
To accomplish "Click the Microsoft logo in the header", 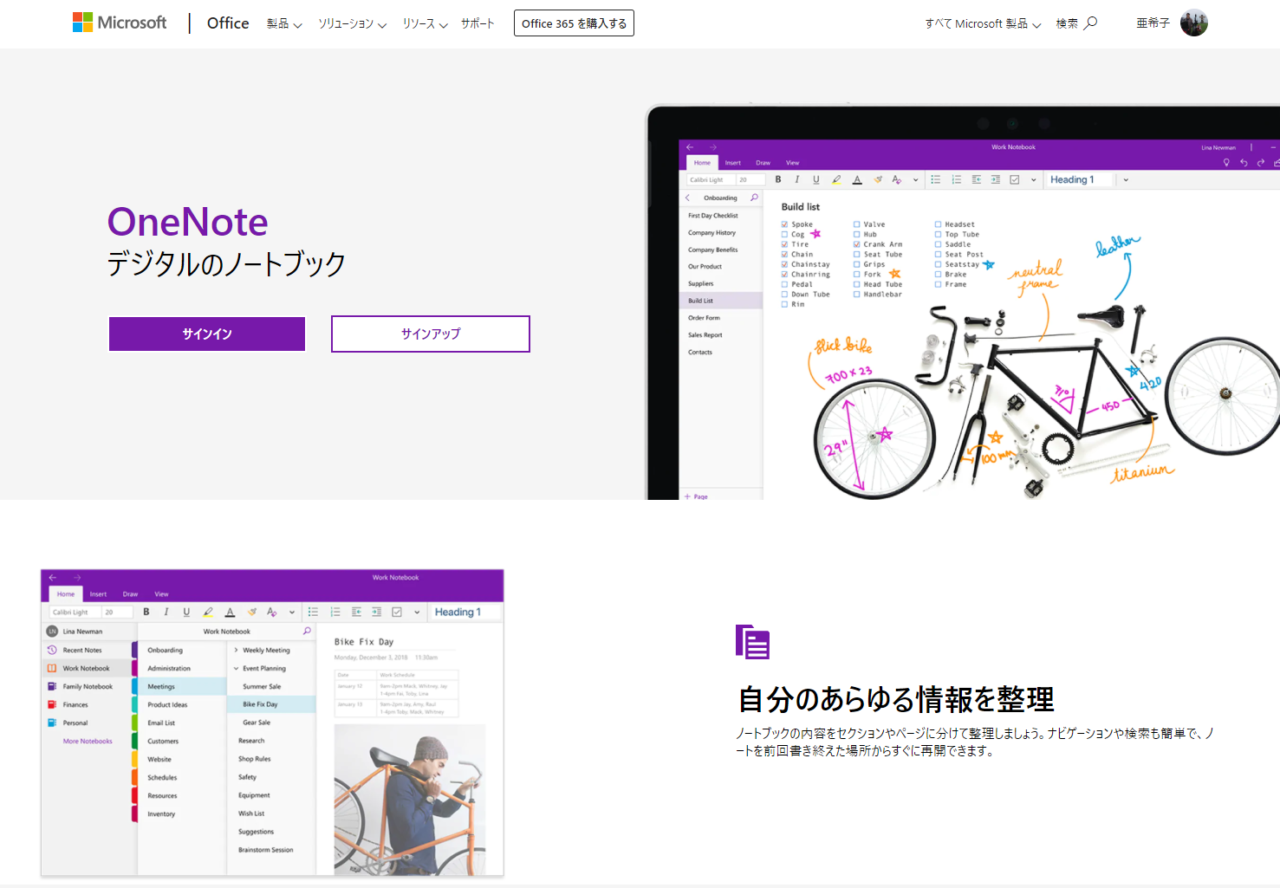I will coord(119,22).
